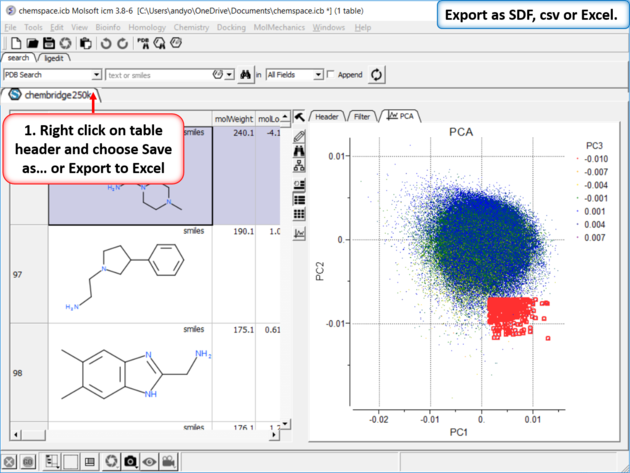Image resolution: width=630 pixels, height=473 pixels.
Task: Toggle the eye visibility icon in bottom bar
Action: [x=150, y=462]
